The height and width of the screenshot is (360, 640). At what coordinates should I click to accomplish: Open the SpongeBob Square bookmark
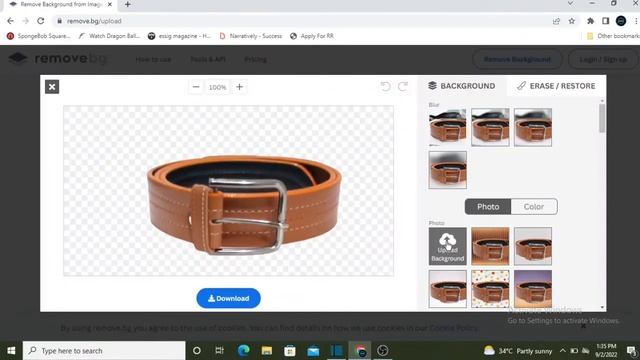pyautogui.click(x=38, y=36)
